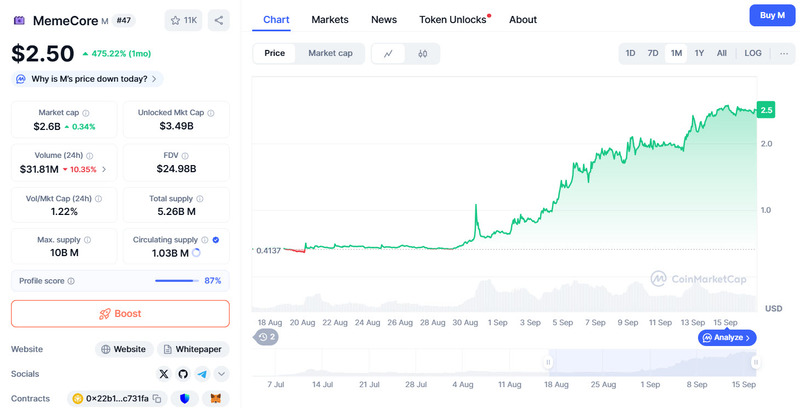Toggle LOG scale on chart
The width and height of the screenshot is (800, 408).
click(753, 53)
